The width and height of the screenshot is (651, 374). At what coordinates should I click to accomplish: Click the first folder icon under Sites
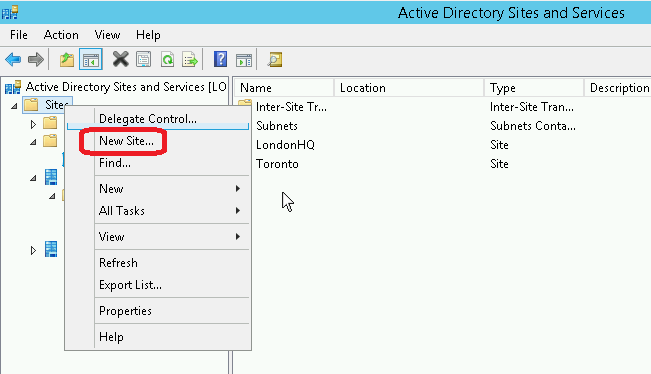[x=50, y=123]
